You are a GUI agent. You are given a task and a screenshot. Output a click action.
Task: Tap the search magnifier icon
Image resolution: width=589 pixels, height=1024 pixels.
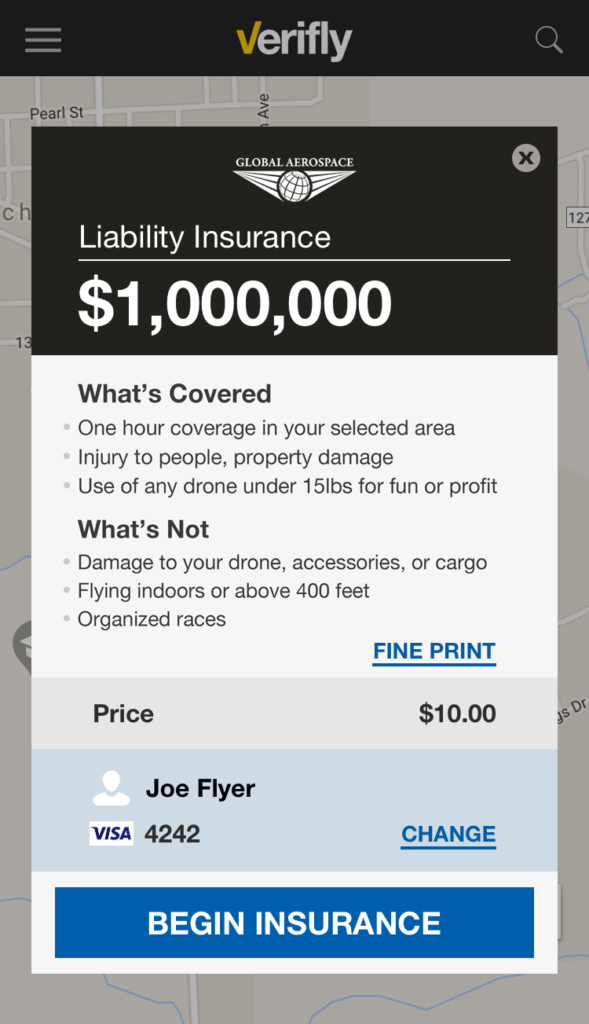549,40
